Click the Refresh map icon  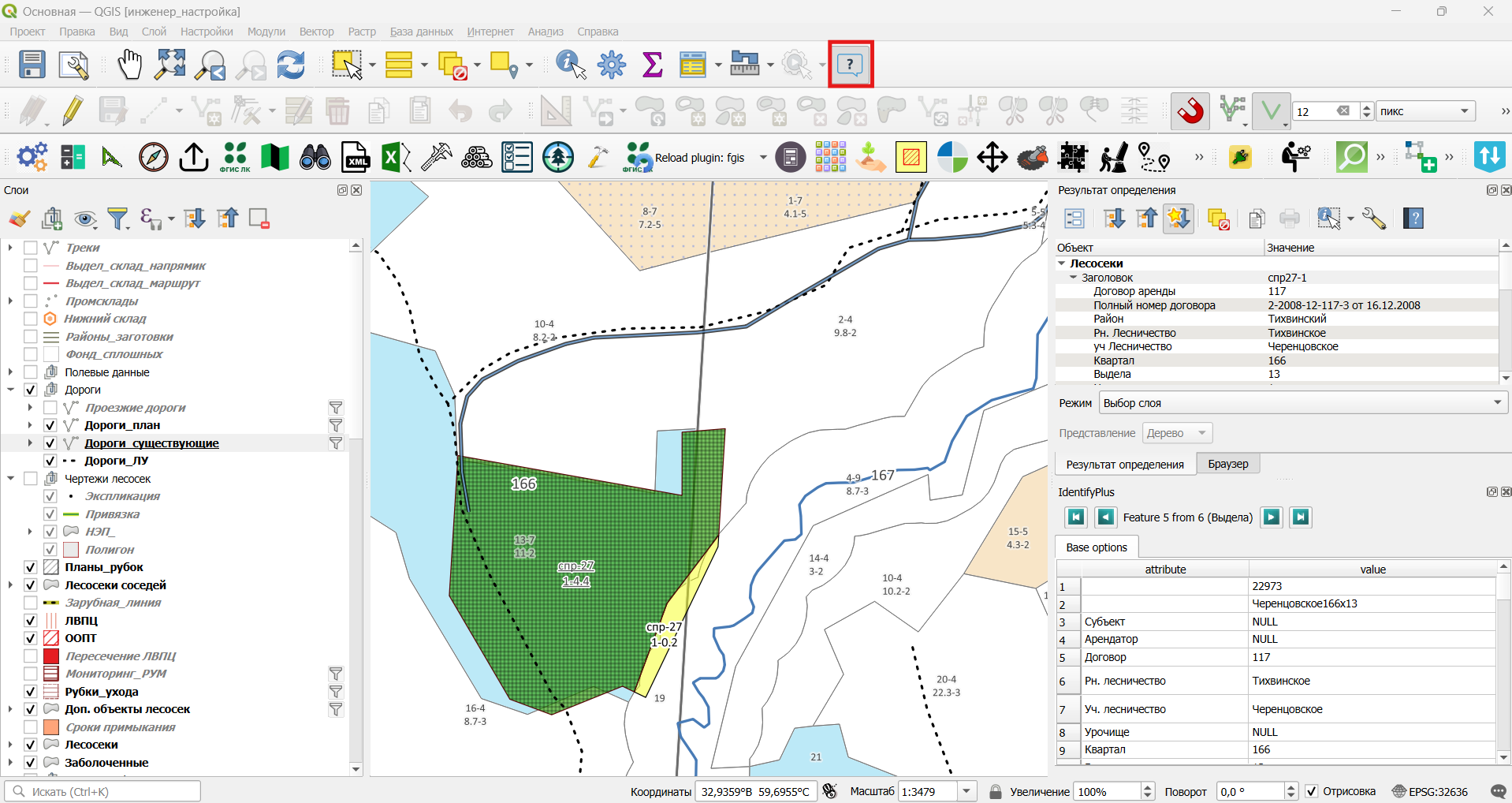click(291, 65)
